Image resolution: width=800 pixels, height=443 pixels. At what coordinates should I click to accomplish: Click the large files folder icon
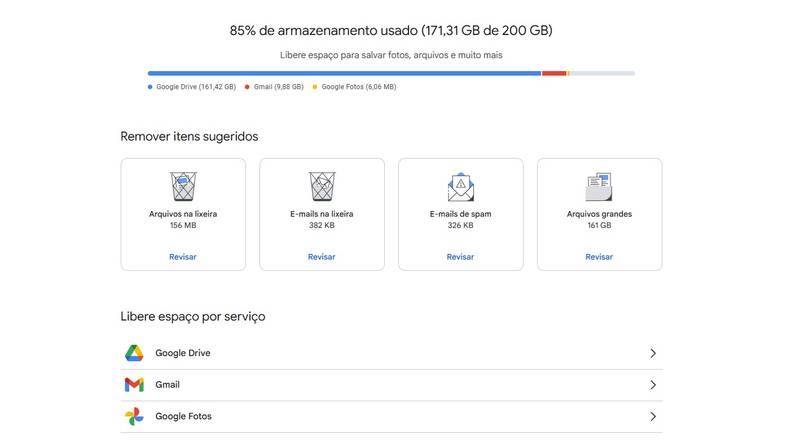599,187
